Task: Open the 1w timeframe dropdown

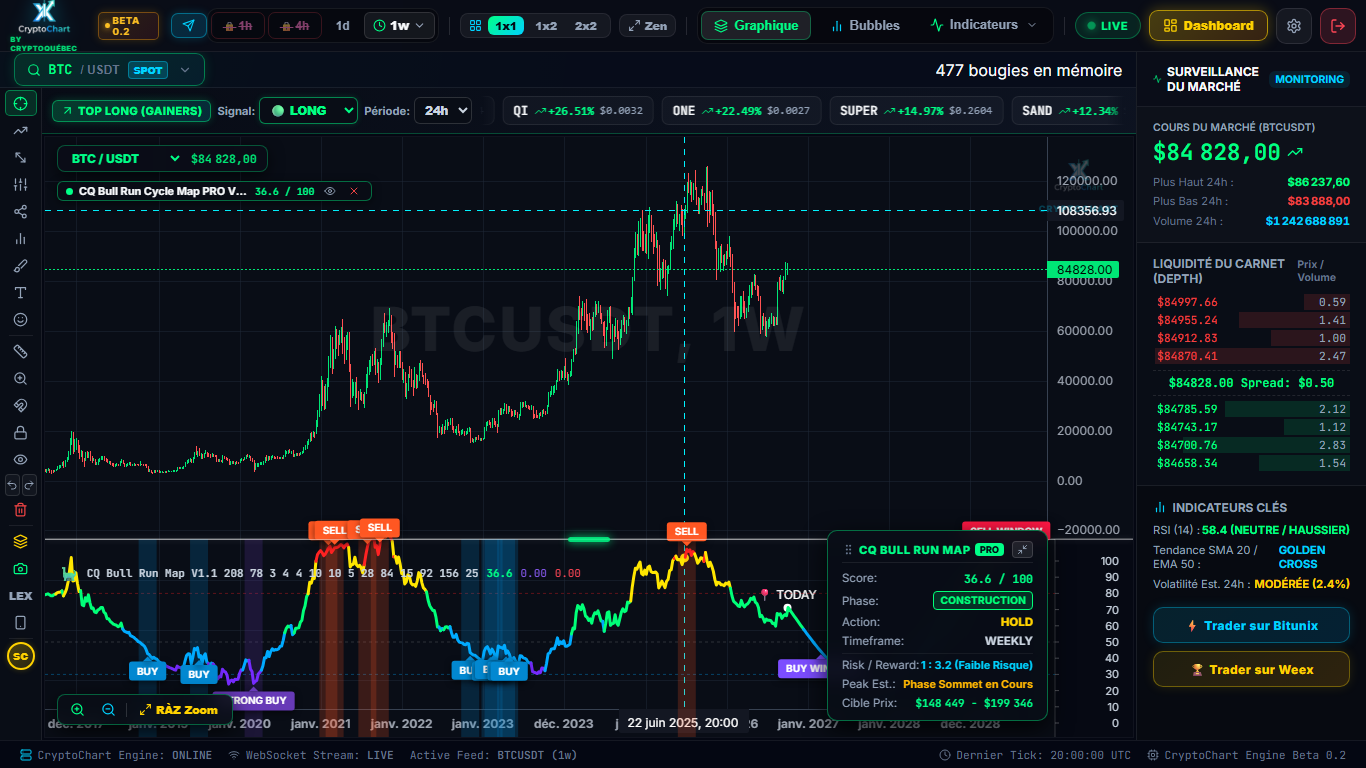Action: tap(398, 25)
